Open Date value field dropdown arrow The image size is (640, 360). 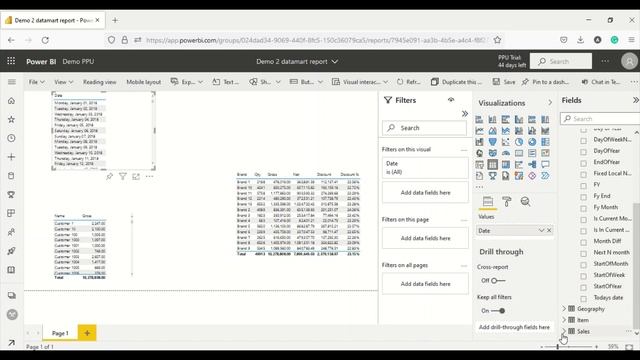pos(541,231)
